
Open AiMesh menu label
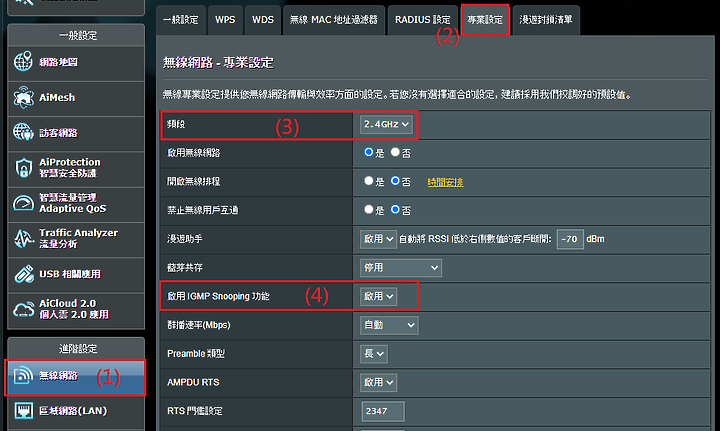(x=57, y=97)
